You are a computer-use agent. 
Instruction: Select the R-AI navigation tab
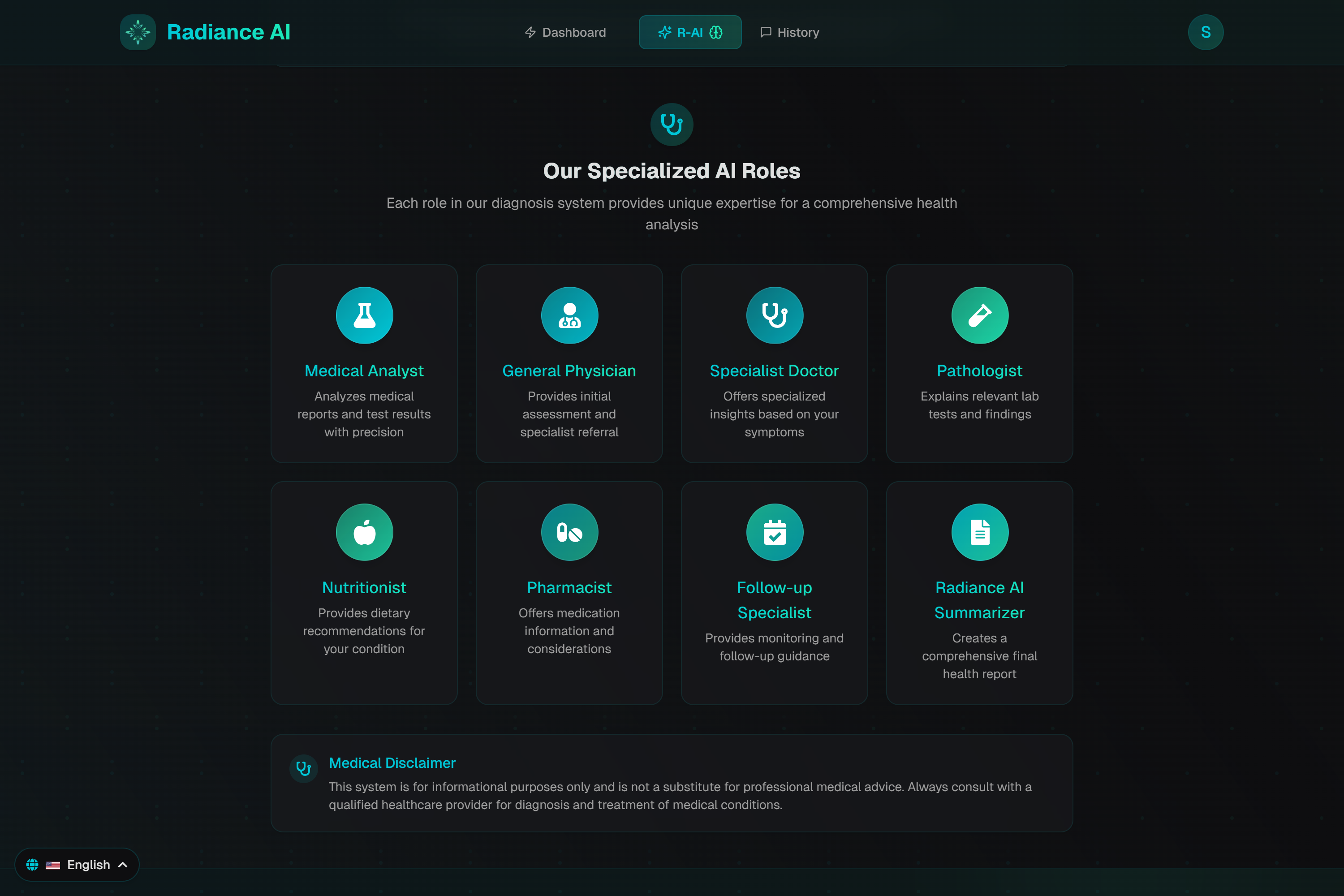(x=690, y=33)
